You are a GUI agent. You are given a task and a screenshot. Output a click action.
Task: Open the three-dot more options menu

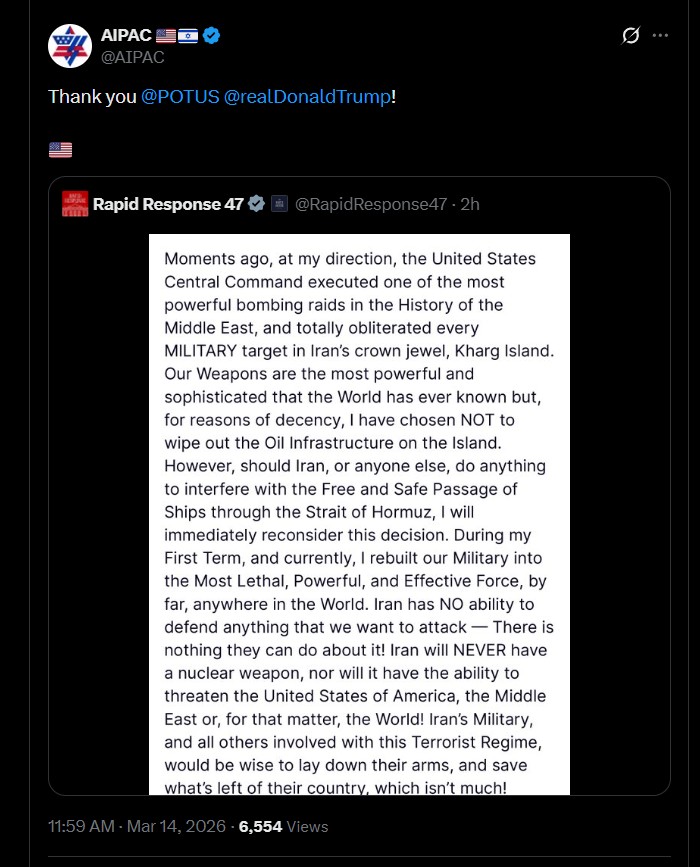[x=660, y=35]
